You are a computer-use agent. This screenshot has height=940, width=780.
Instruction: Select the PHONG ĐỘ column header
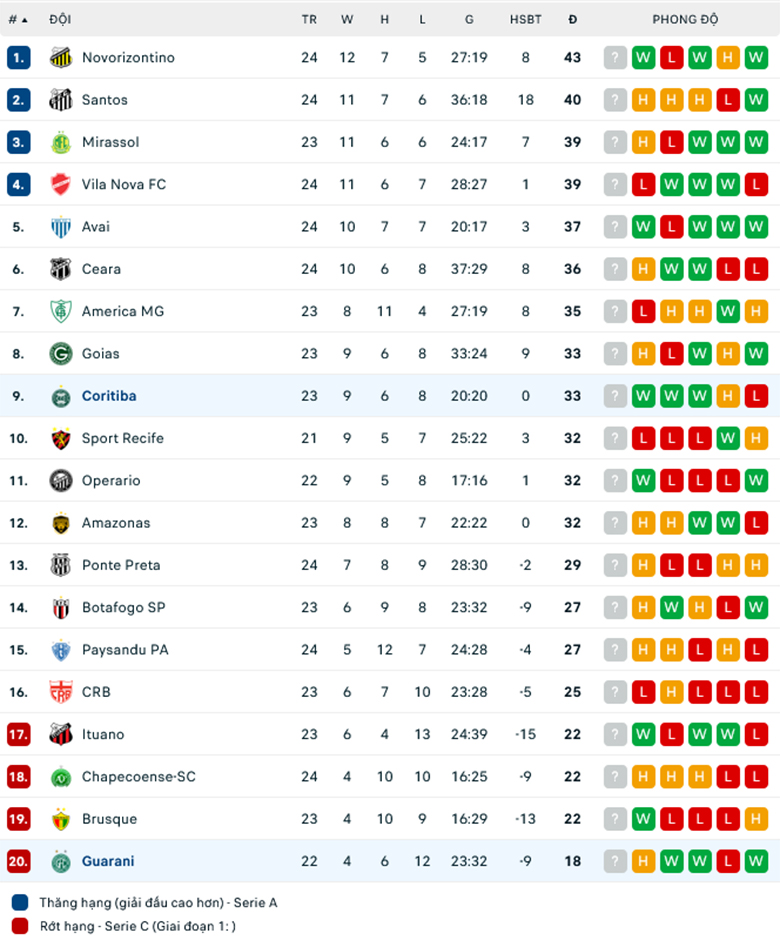tap(686, 19)
